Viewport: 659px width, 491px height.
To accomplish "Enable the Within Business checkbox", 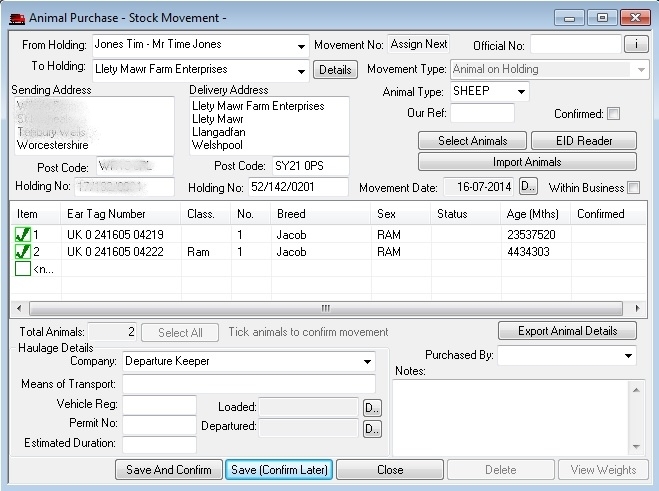I will point(633,188).
